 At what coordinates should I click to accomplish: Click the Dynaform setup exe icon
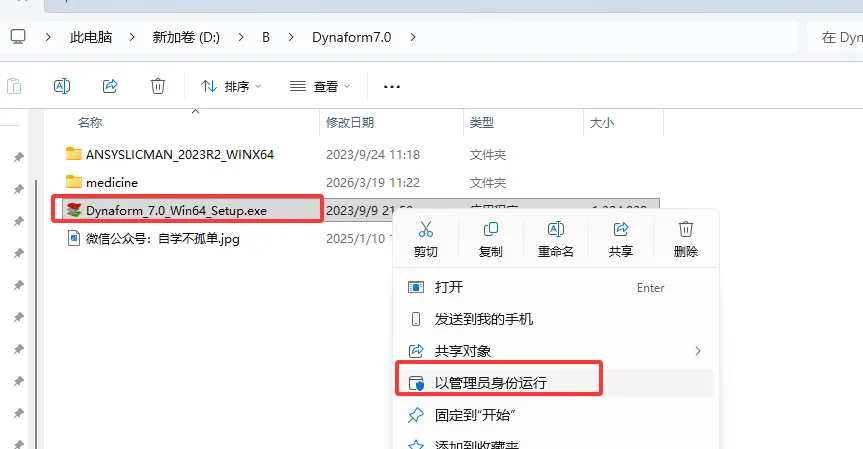(74, 210)
